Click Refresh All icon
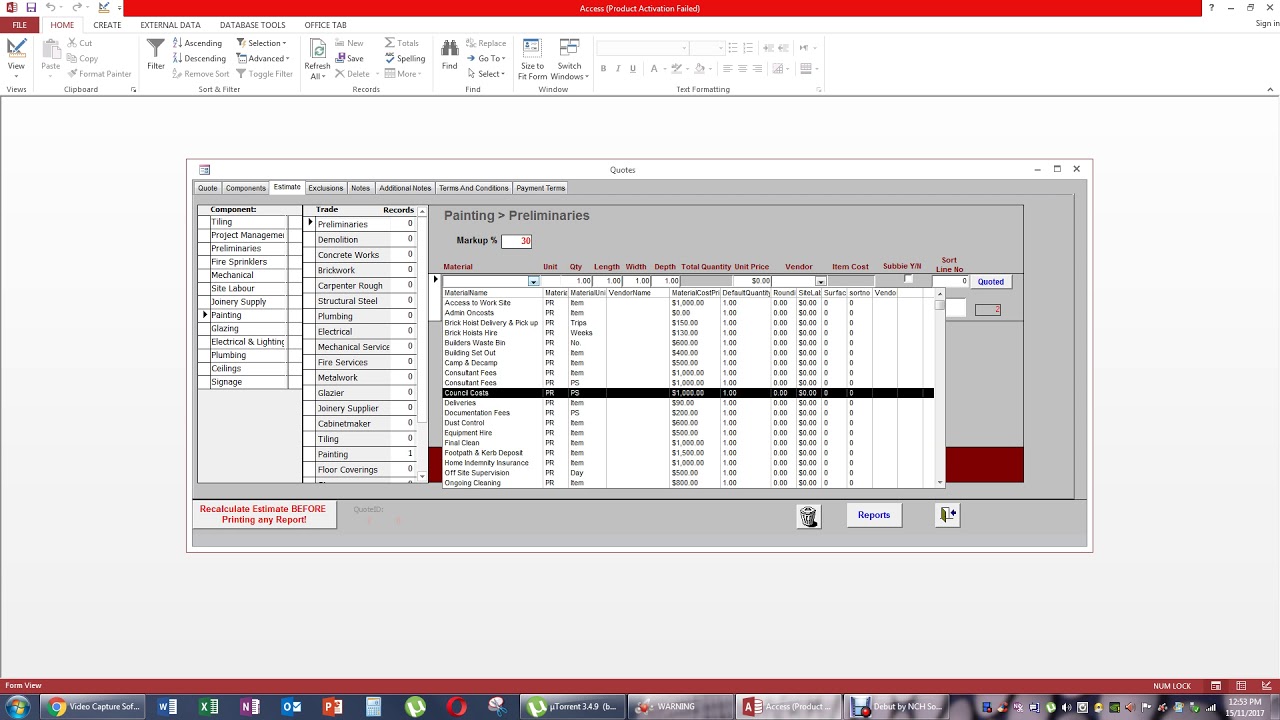Viewport: 1280px width, 720px height. (x=318, y=50)
